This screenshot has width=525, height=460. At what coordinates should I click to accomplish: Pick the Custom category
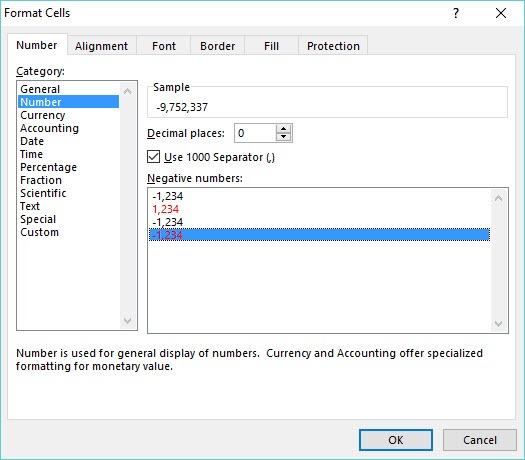(39, 232)
